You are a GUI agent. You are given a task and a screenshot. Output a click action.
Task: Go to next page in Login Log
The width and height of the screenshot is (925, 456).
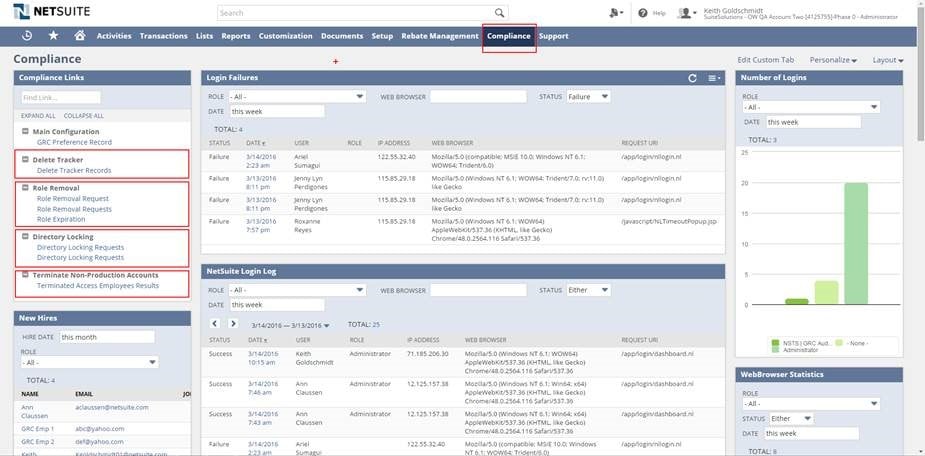click(234, 324)
